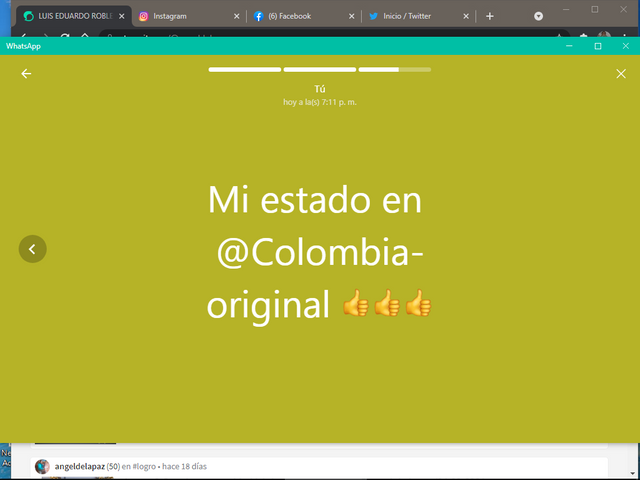Select the LUIS EDUARDO ROBLE browser tab
The width and height of the screenshot is (640, 480).
point(75,16)
